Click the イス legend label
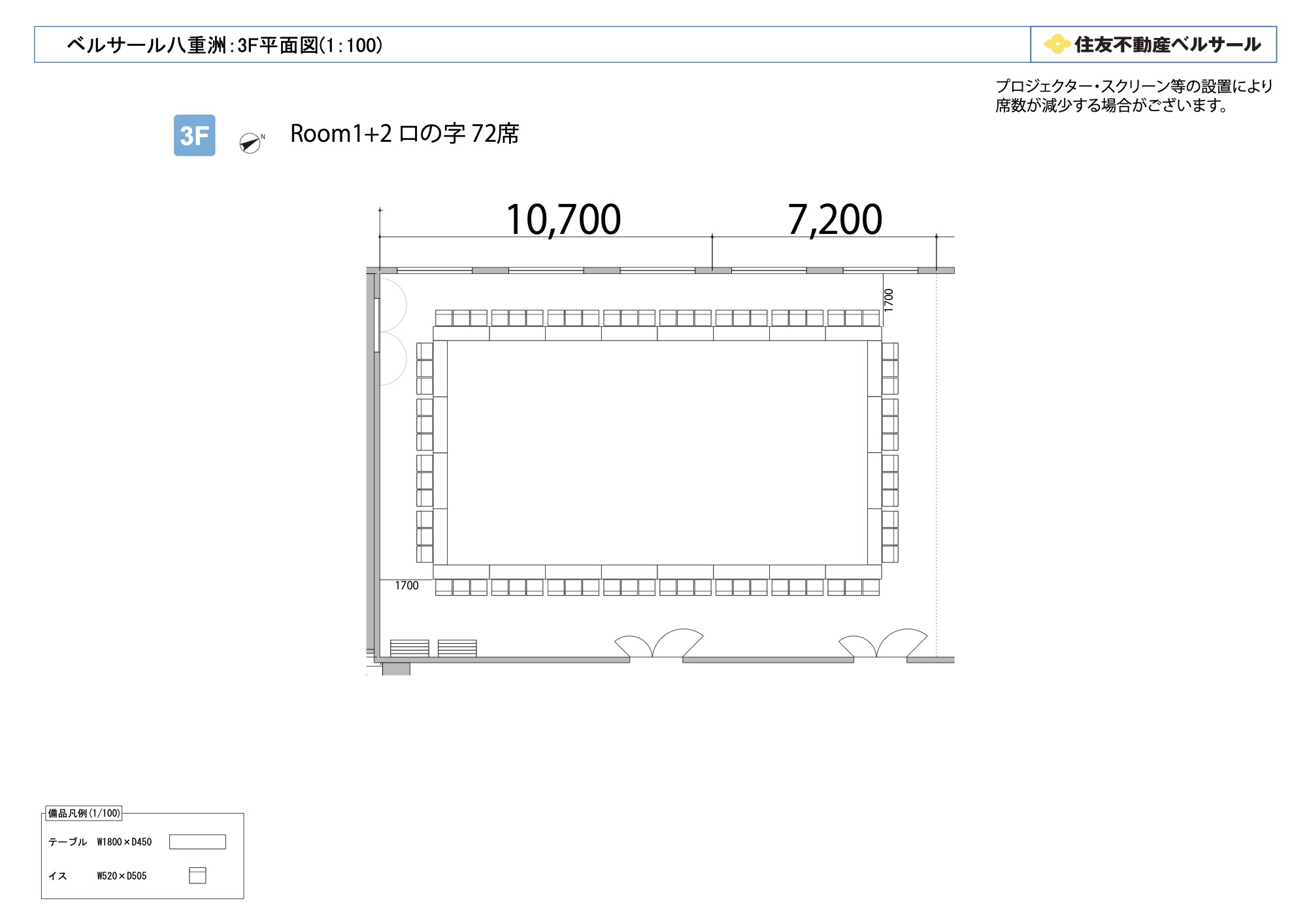 (x=58, y=876)
